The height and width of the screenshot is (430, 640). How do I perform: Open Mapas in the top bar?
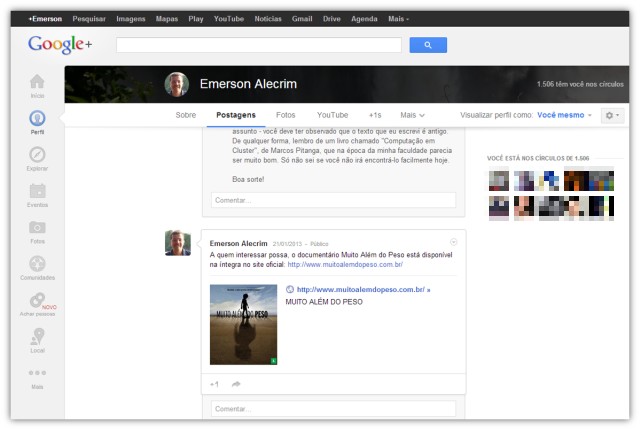167,19
